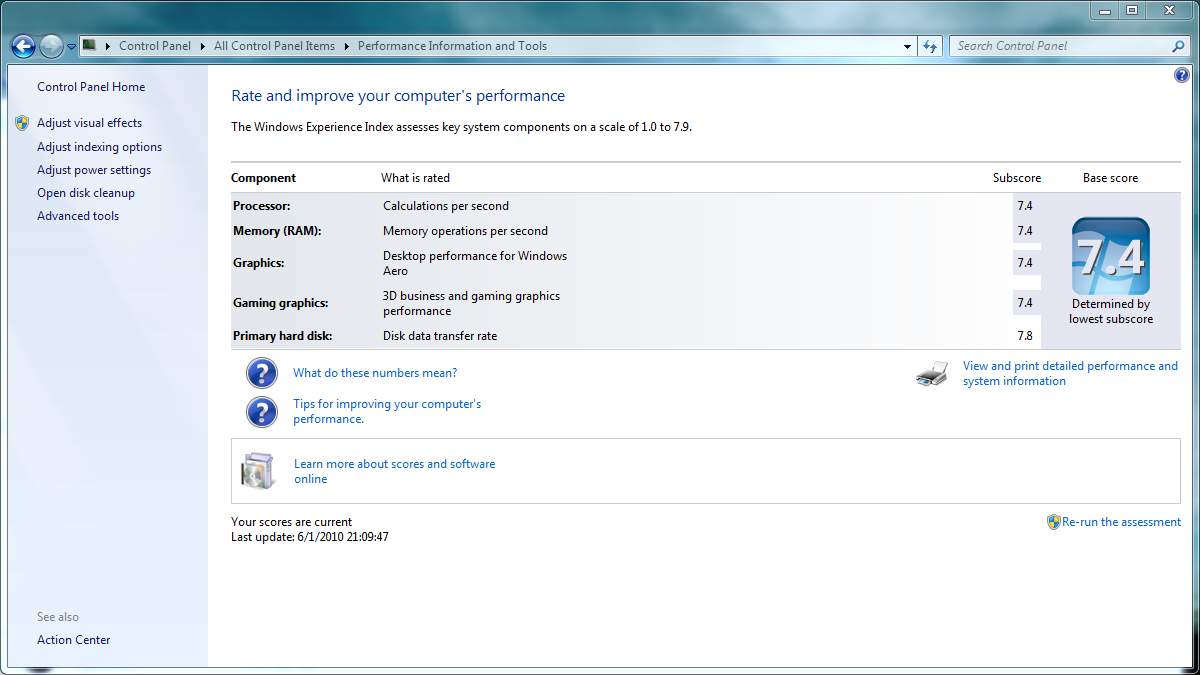
Task: Open the address bar history dropdown
Action: click(x=907, y=46)
